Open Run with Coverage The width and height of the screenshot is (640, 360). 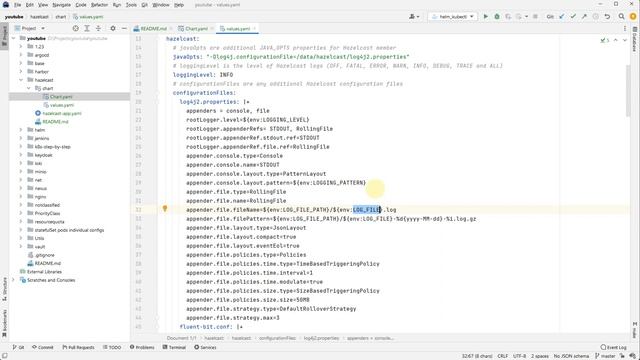(x=508, y=17)
